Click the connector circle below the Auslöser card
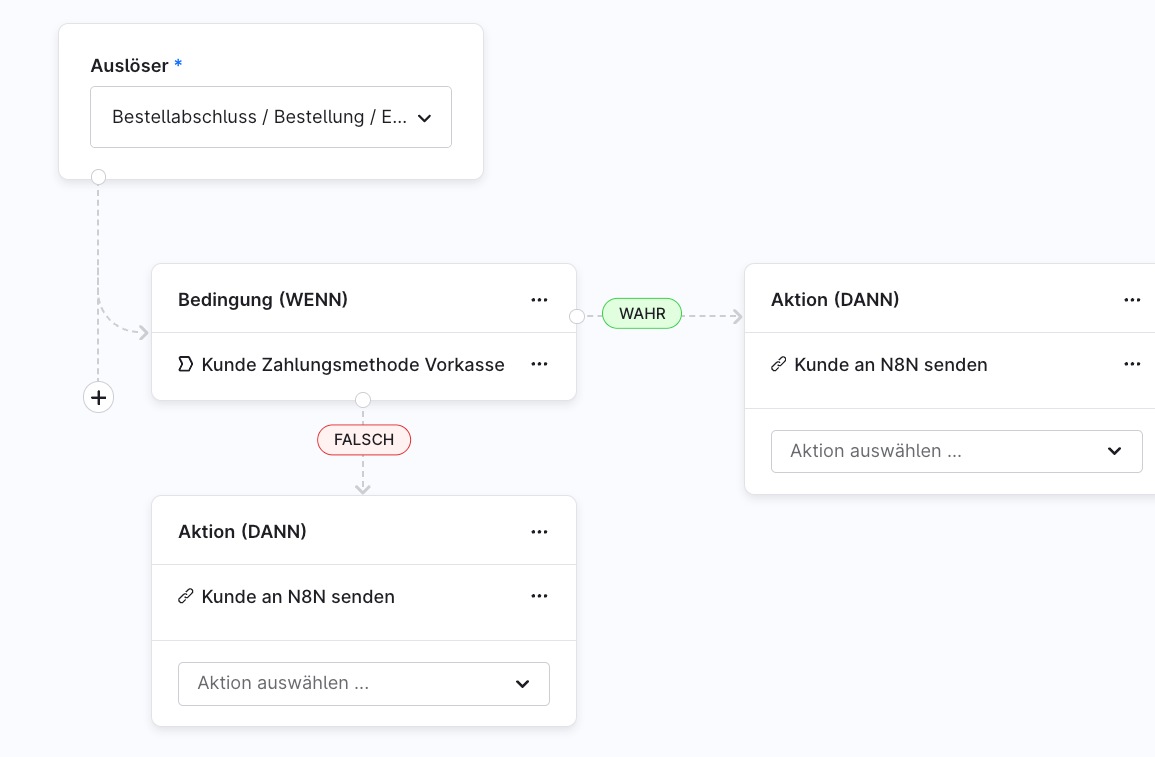The height and width of the screenshot is (757, 1155). click(98, 177)
